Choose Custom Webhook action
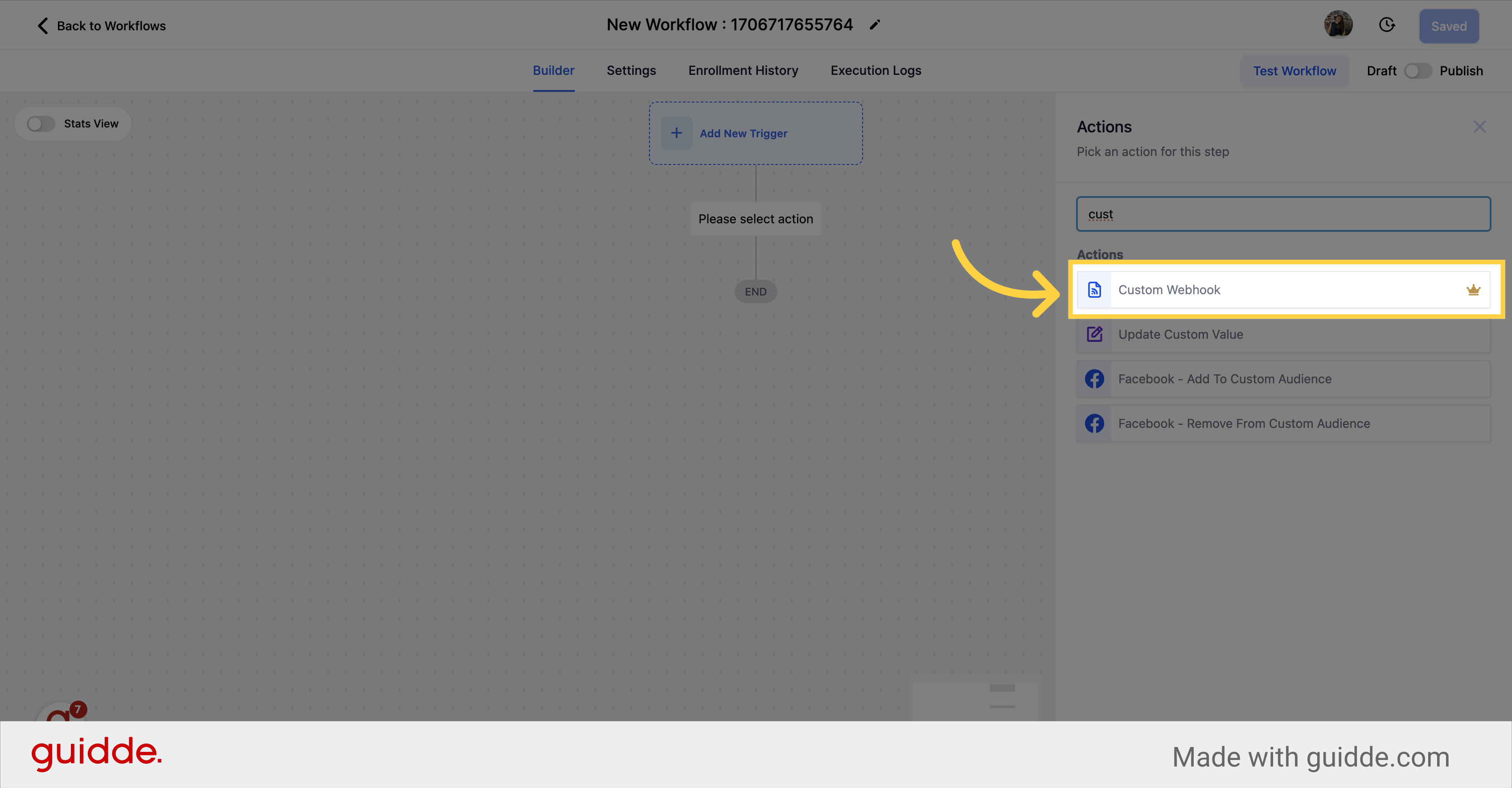The height and width of the screenshot is (788, 1512). (x=1283, y=290)
